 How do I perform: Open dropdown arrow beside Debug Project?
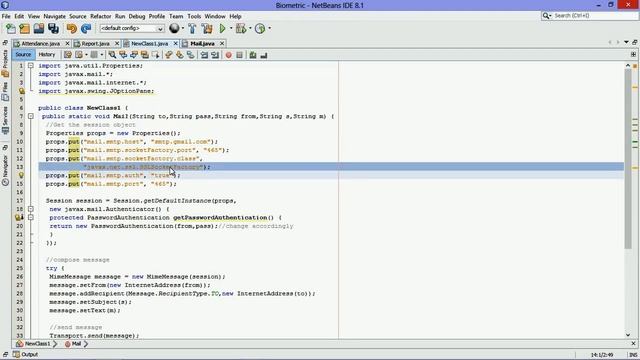(250, 29)
